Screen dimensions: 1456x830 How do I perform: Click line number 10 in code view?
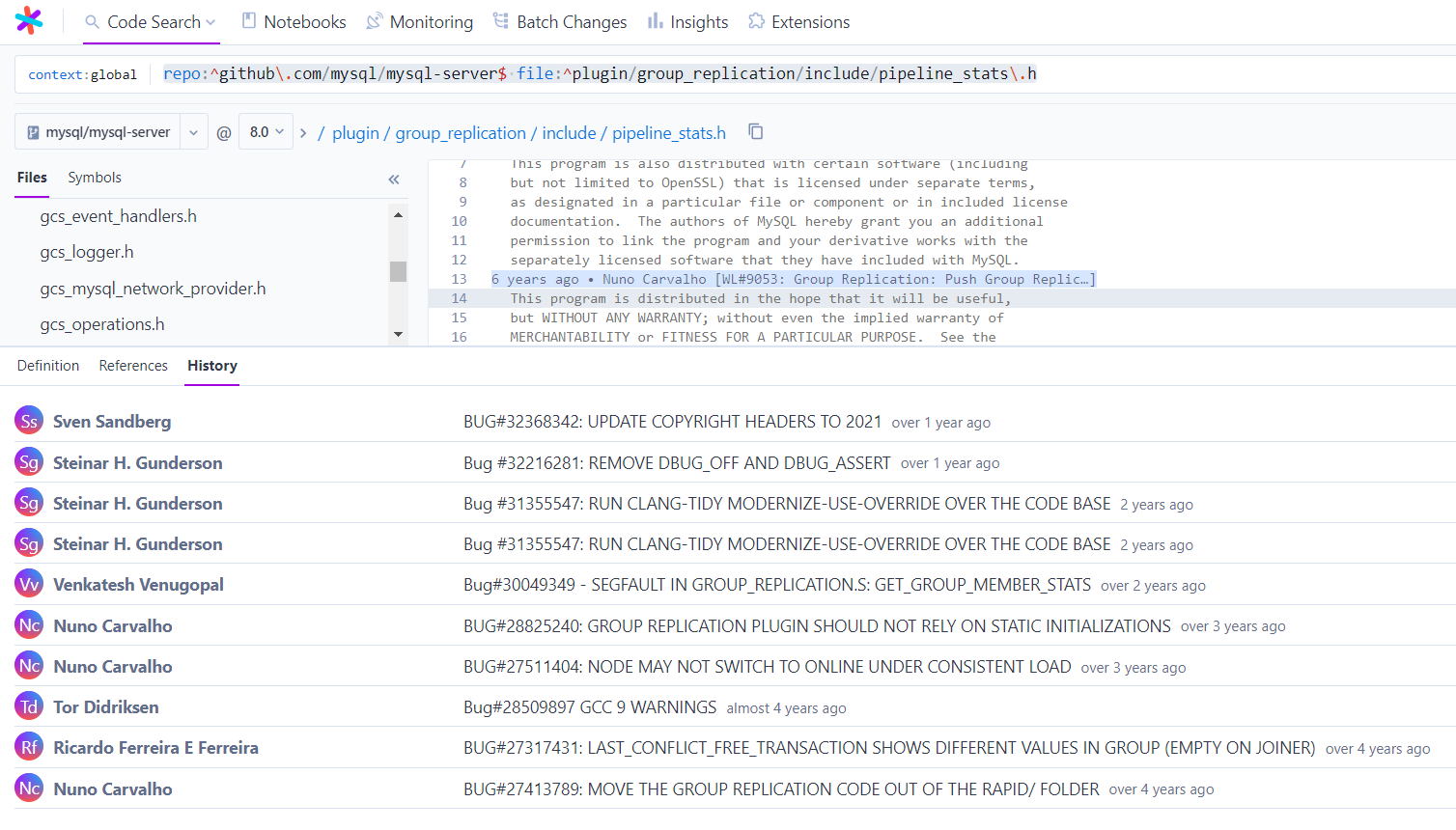pyautogui.click(x=459, y=221)
